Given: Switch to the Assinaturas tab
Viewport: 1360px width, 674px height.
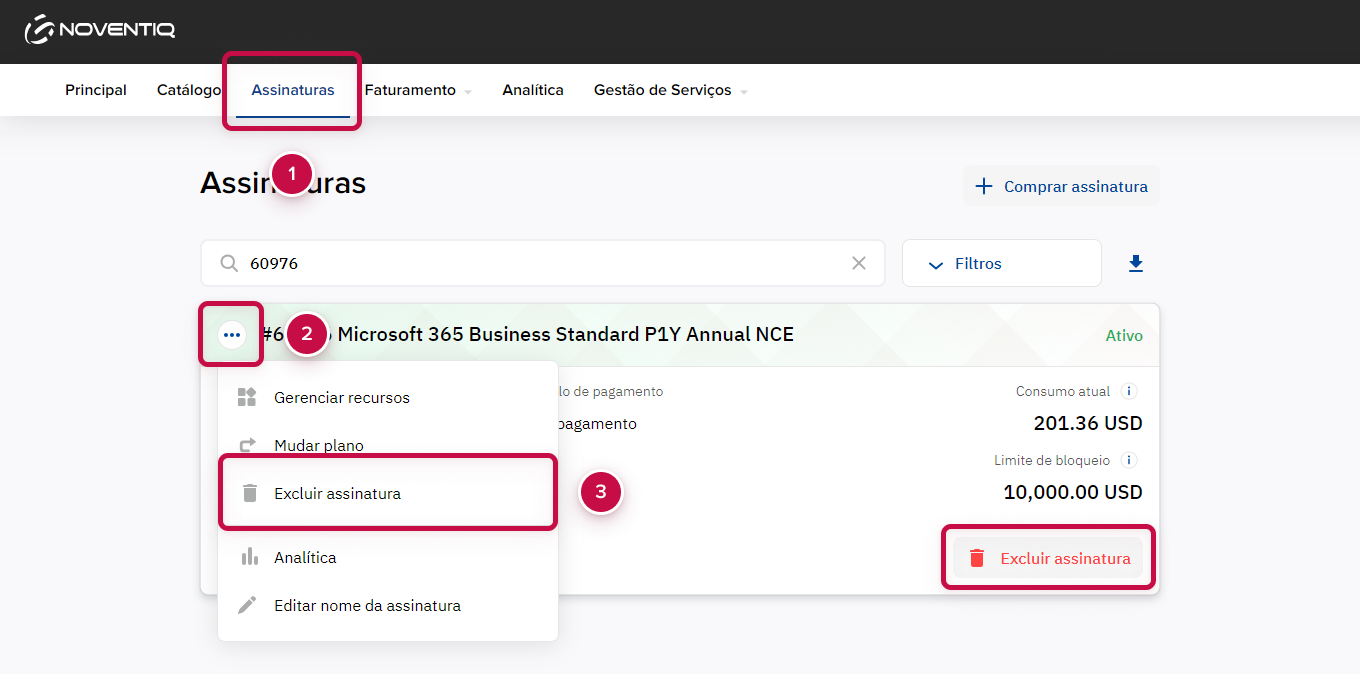Looking at the screenshot, I should 293,90.
